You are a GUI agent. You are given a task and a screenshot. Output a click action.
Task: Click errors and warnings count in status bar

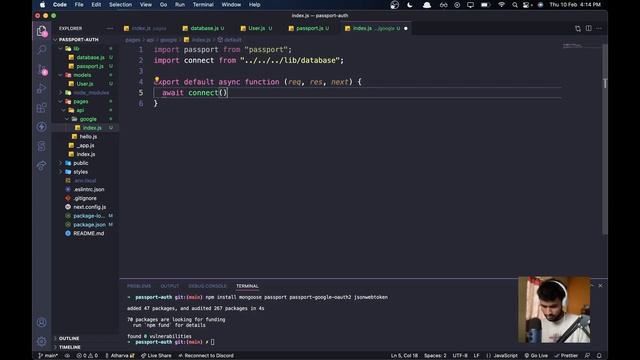tap(87, 356)
